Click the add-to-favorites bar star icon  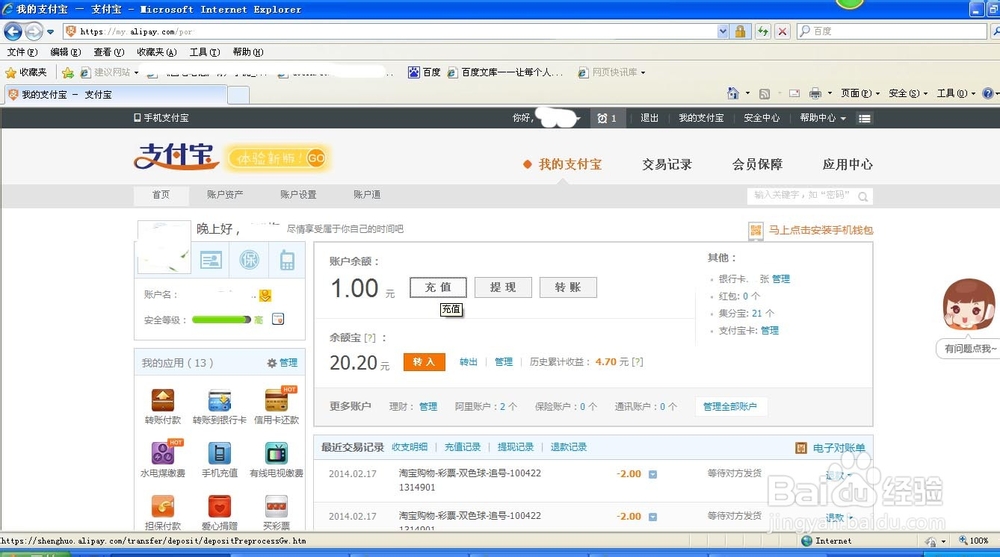(68, 73)
